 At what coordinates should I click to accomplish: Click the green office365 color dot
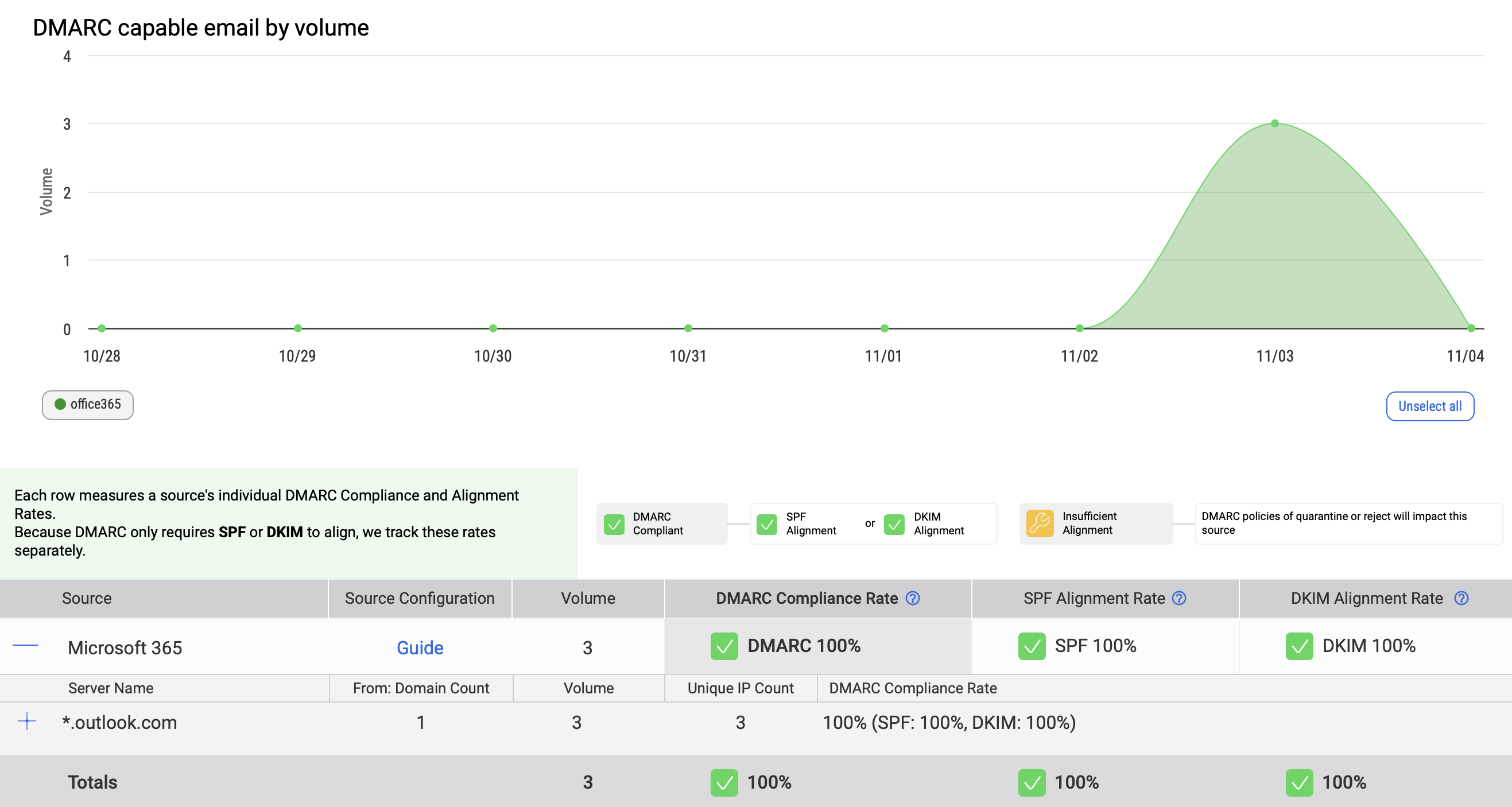tap(60, 405)
